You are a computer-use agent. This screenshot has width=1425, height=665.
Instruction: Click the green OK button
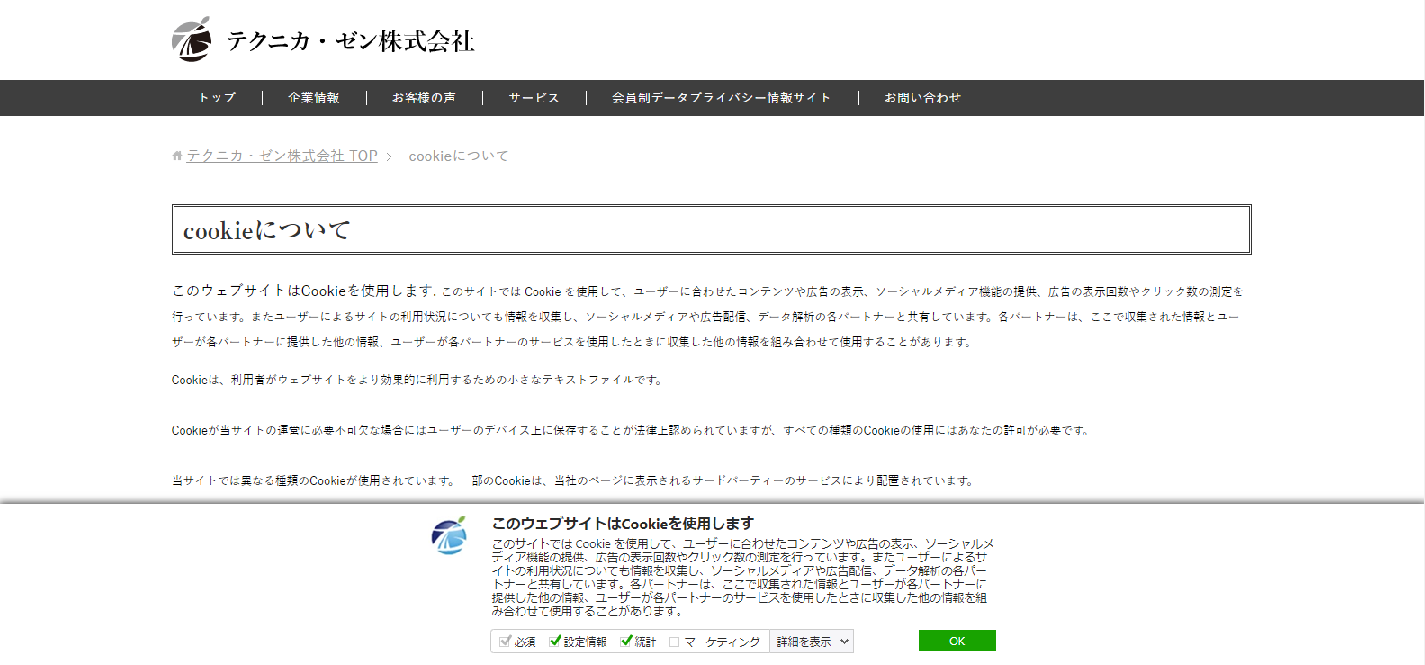click(x=957, y=641)
